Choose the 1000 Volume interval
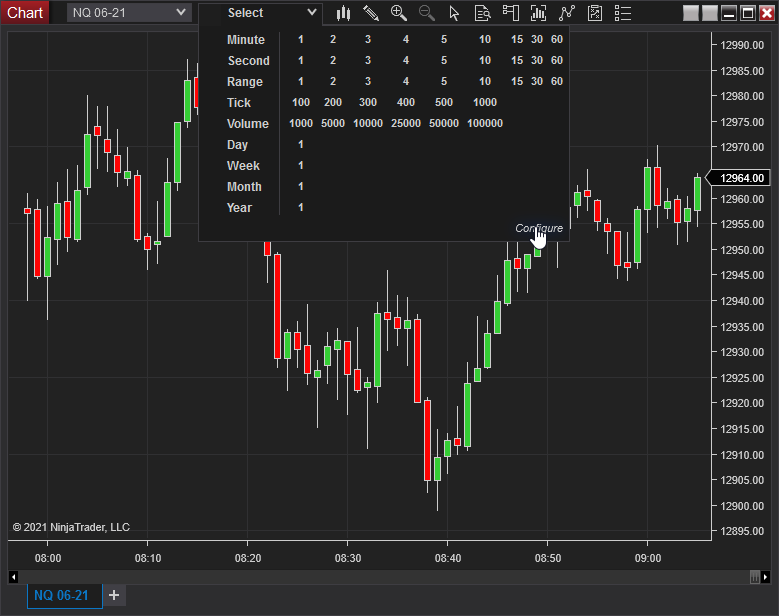Viewport: 779px width, 616px height. pos(301,123)
